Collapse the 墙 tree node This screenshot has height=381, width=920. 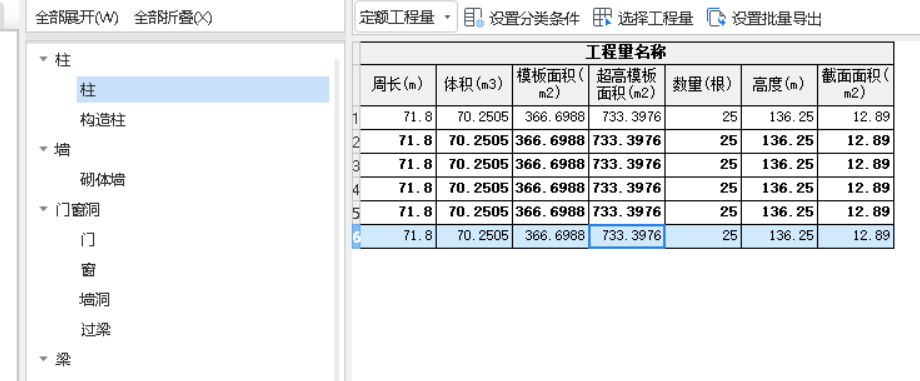(x=43, y=149)
